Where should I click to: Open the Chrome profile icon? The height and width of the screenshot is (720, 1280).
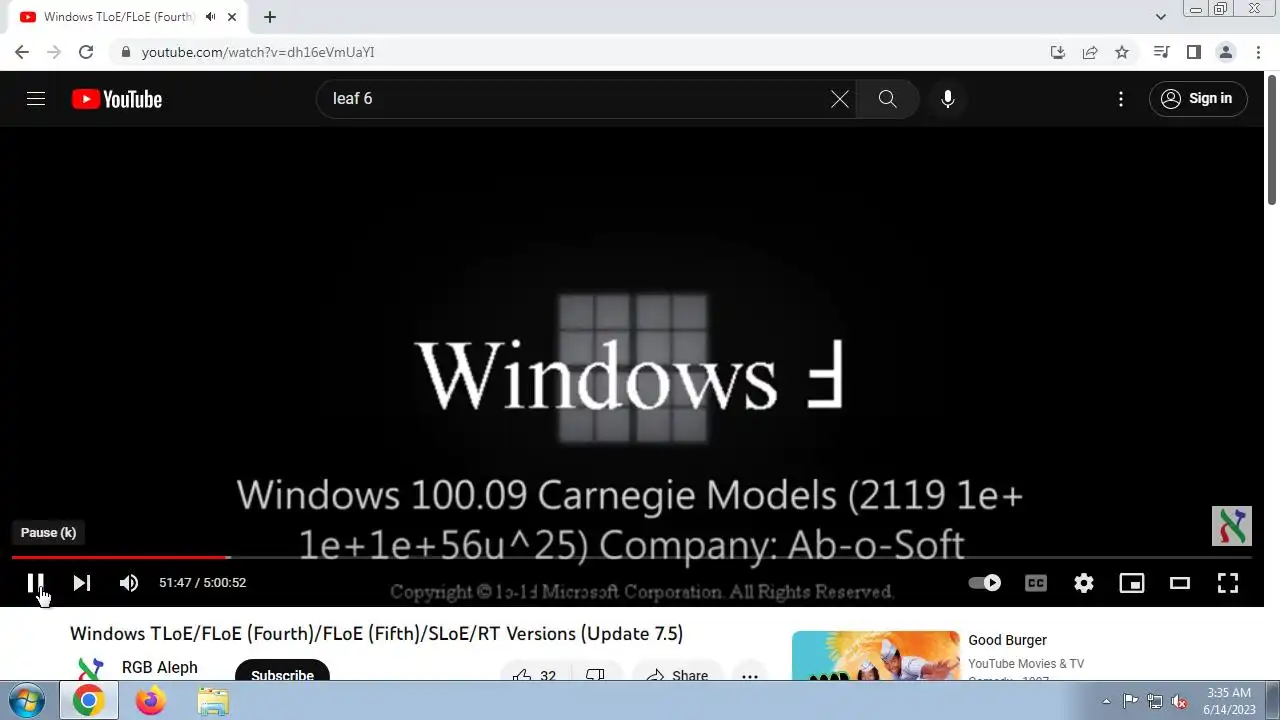click(1226, 52)
